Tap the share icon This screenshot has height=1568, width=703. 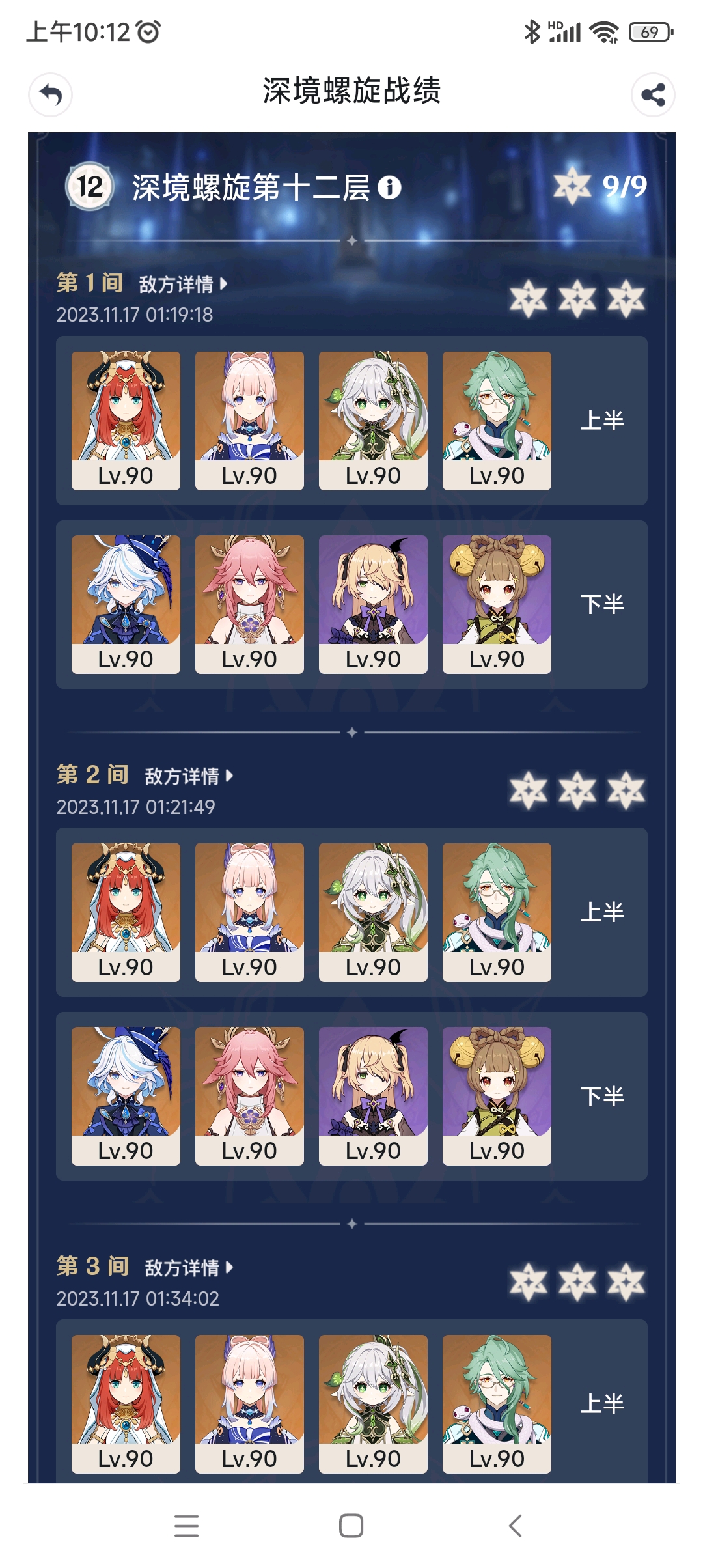point(653,95)
